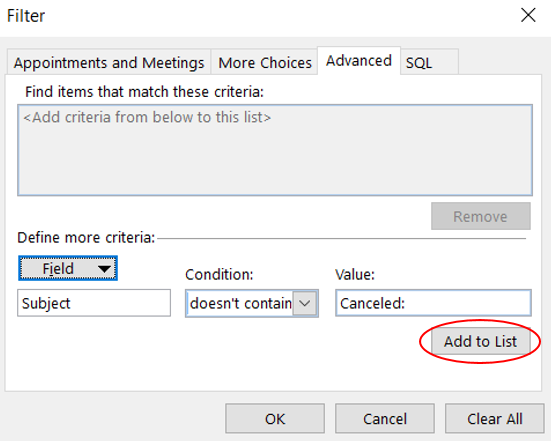Image resolution: width=551 pixels, height=441 pixels.
Task: Click the Value box containing Canceled:
Action: coord(433,303)
